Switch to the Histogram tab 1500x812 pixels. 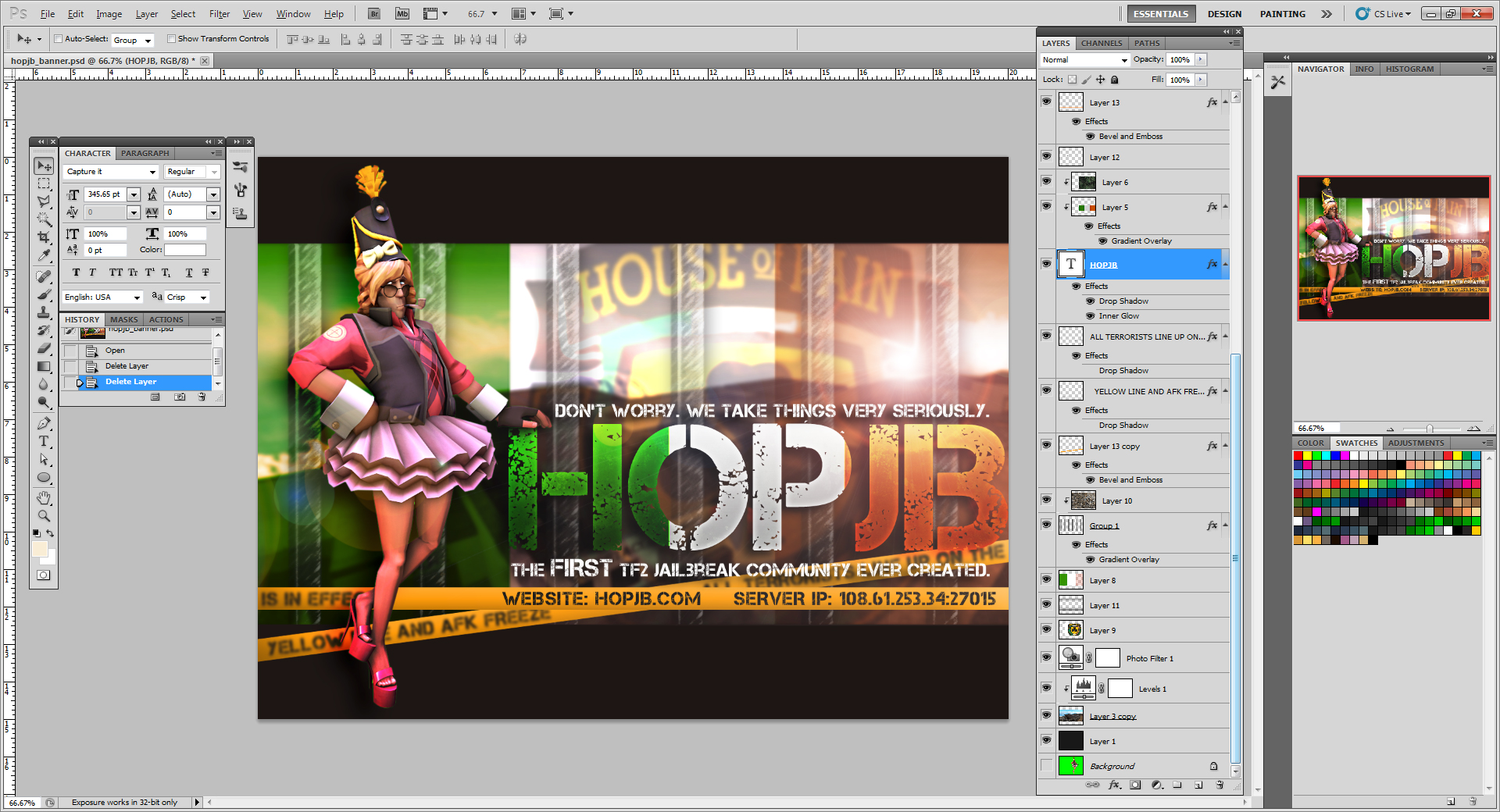pos(1409,69)
